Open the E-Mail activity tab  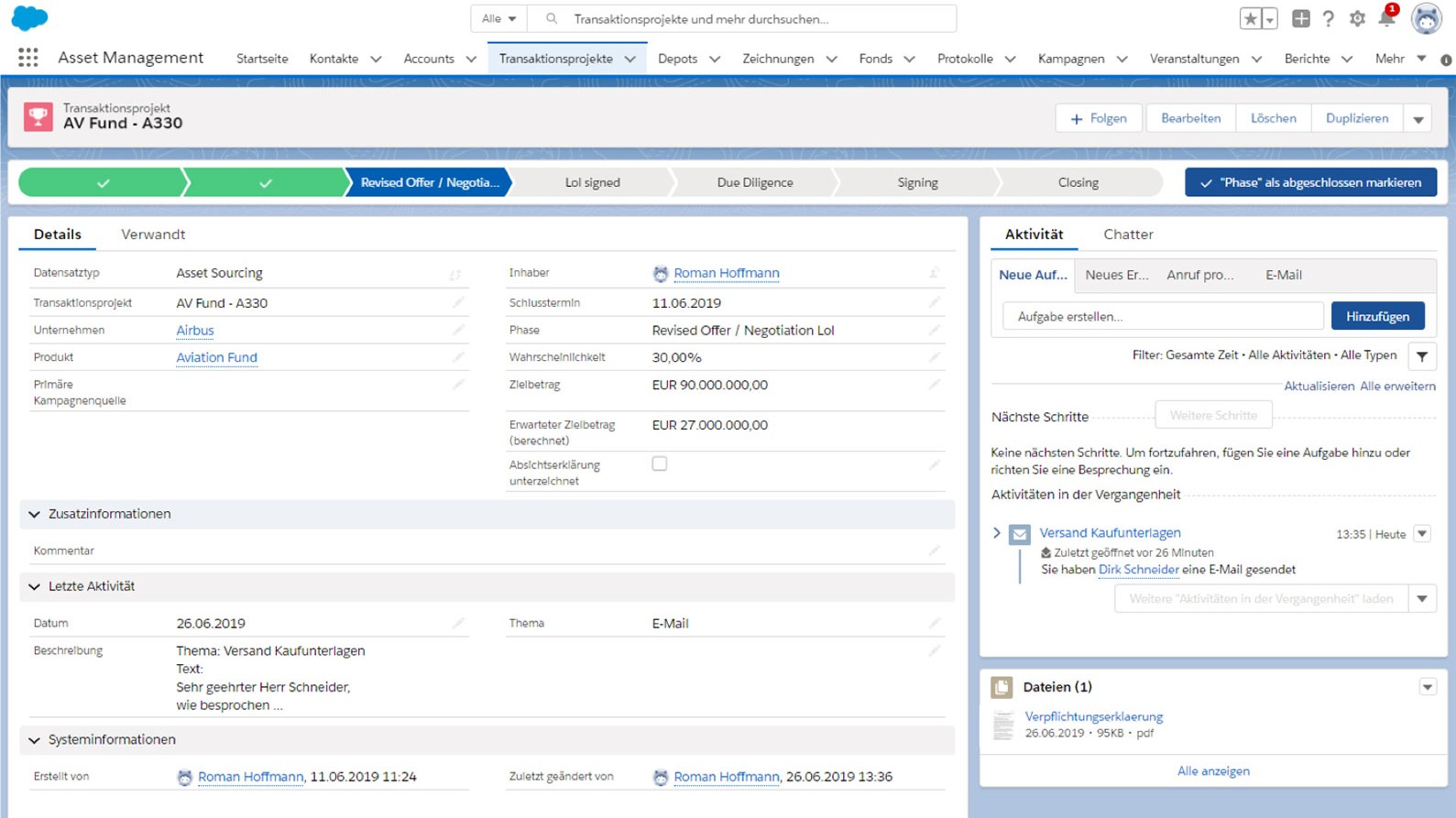pyautogui.click(x=1283, y=275)
